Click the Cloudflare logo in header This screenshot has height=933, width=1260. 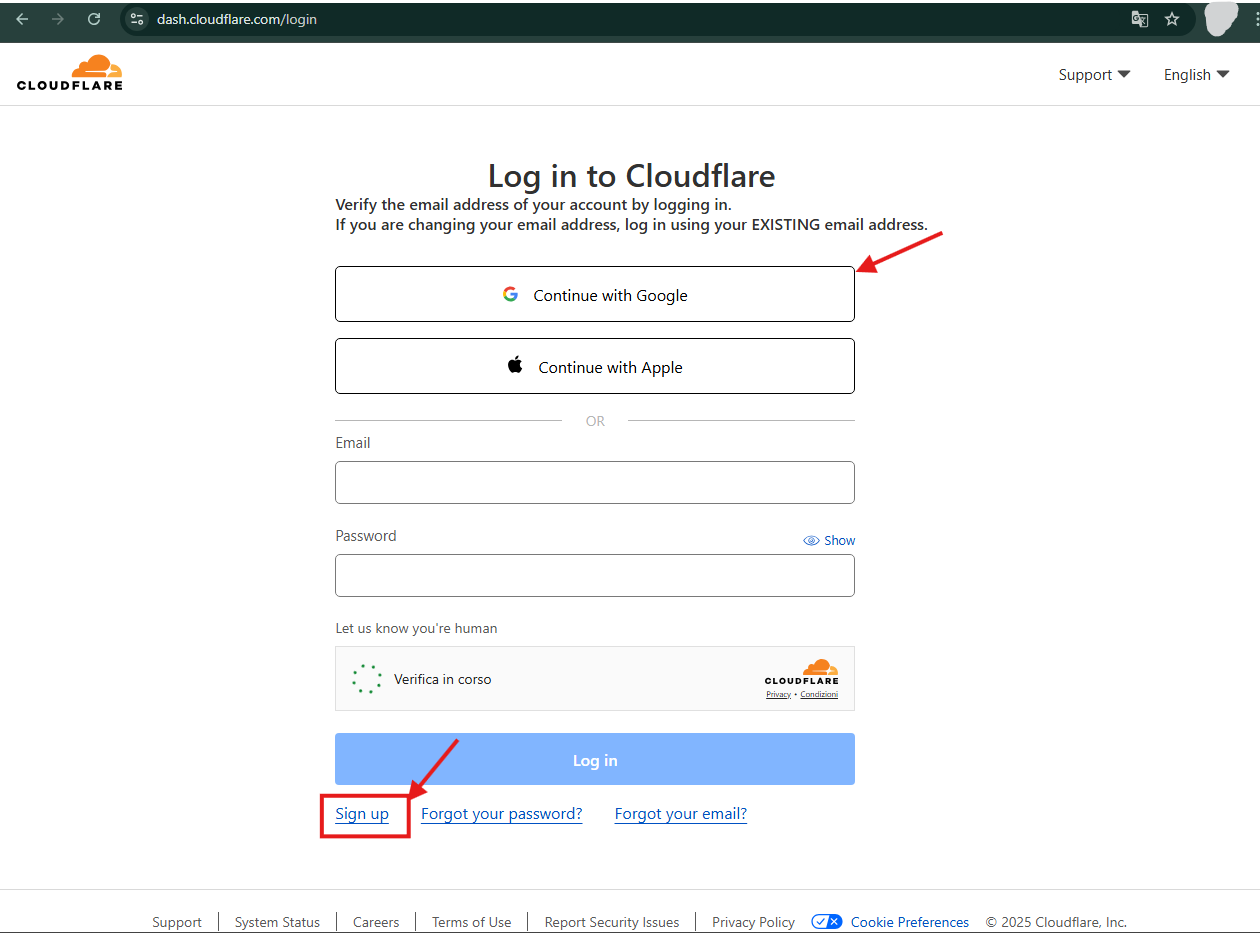[70, 73]
